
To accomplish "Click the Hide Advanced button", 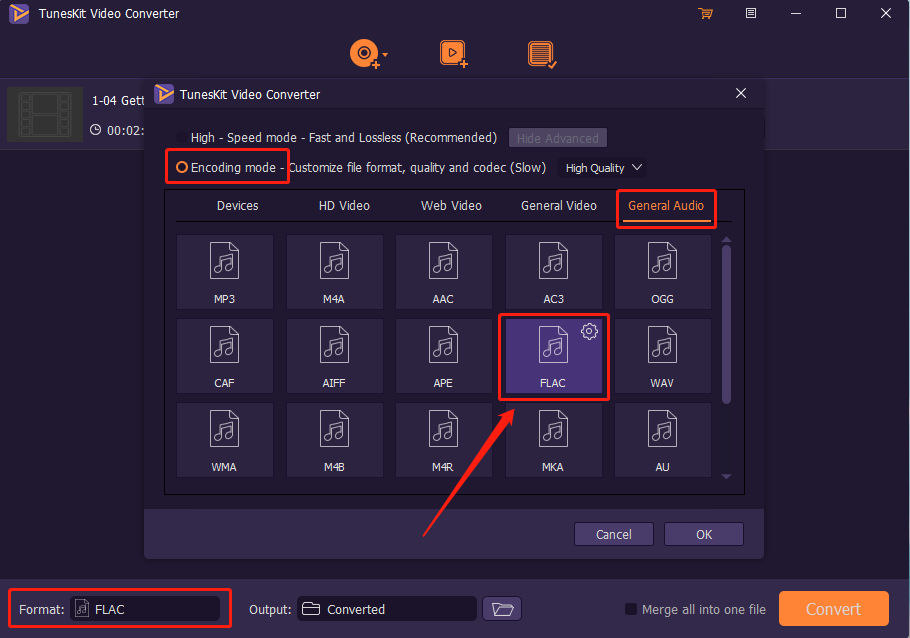I will coord(558,138).
